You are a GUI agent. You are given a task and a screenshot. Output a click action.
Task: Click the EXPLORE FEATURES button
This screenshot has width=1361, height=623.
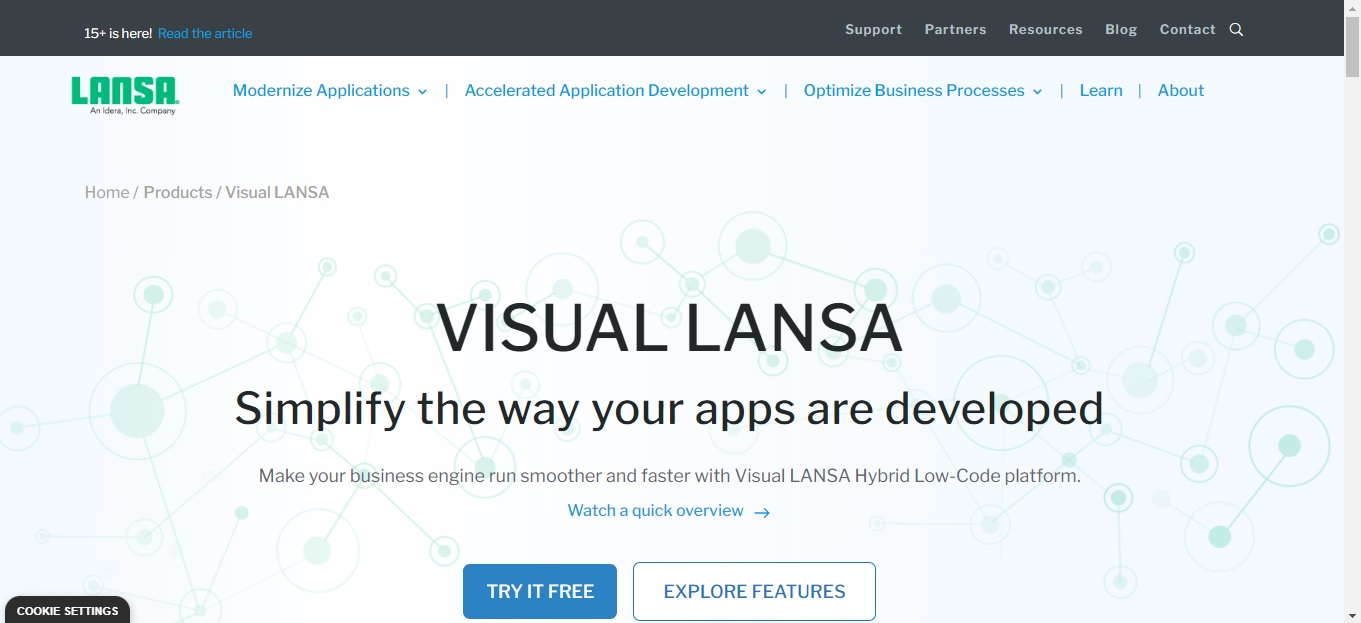pyautogui.click(x=754, y=591)
